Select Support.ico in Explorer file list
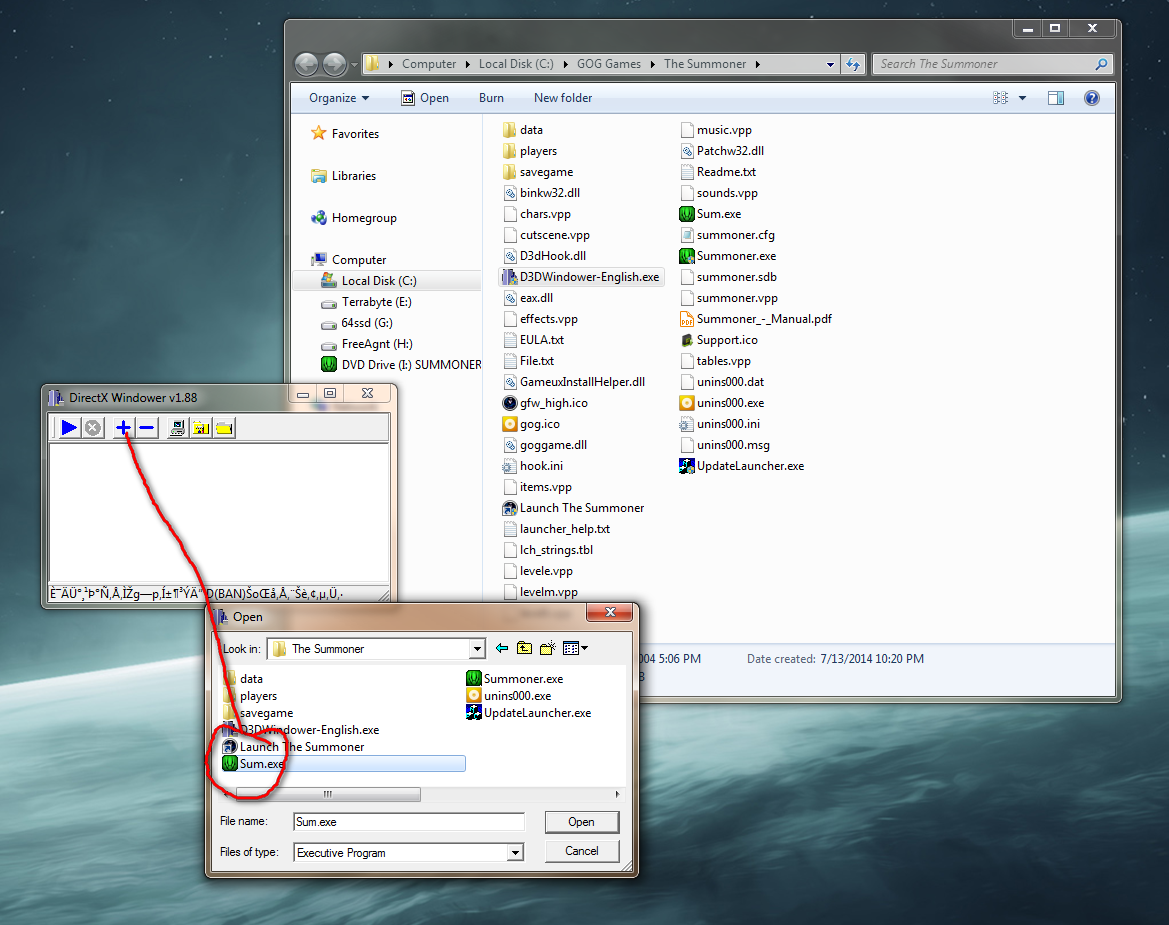1169x925 pixels. click(x=719, y=340)
